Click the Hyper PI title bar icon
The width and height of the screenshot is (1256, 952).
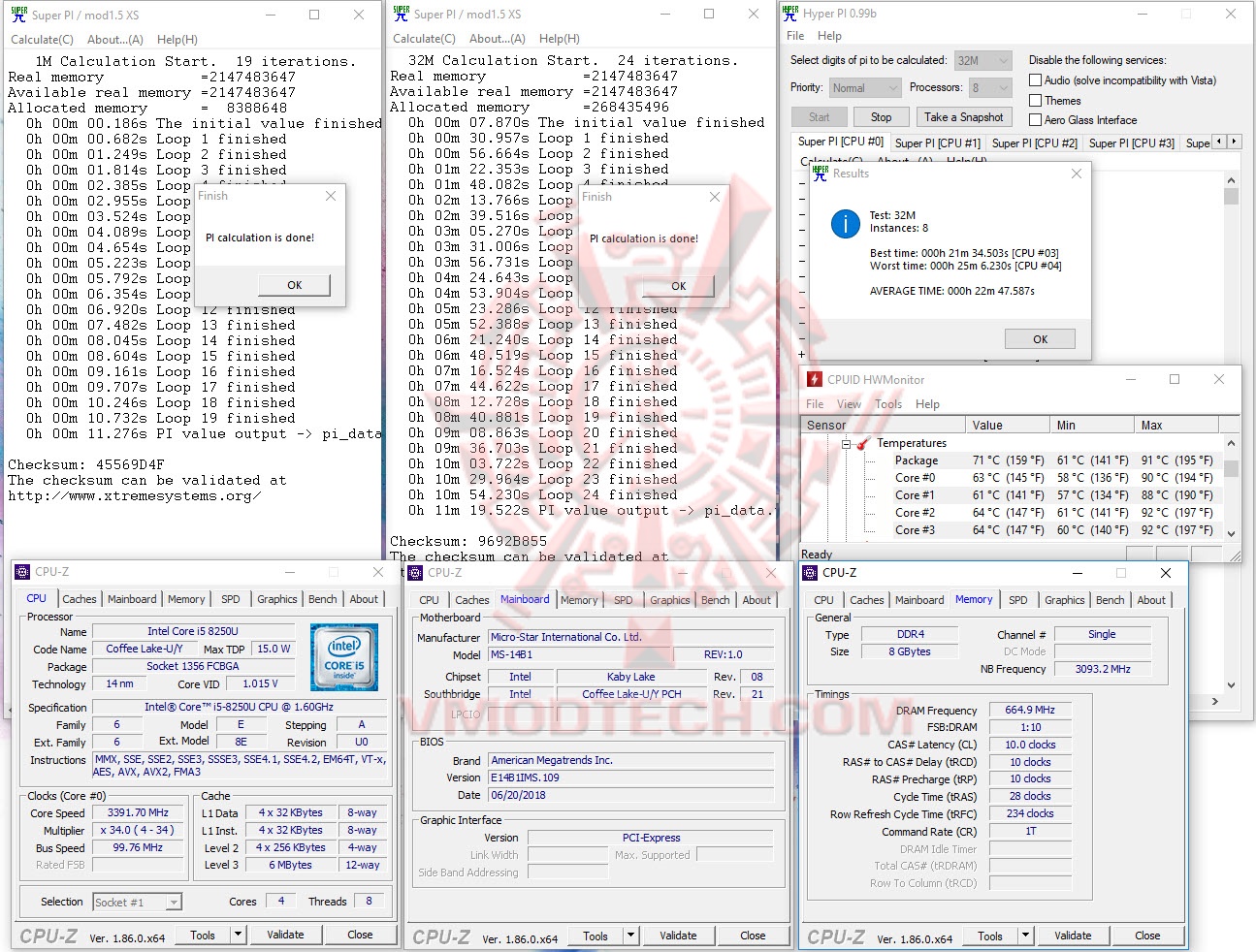pos(790,14)
